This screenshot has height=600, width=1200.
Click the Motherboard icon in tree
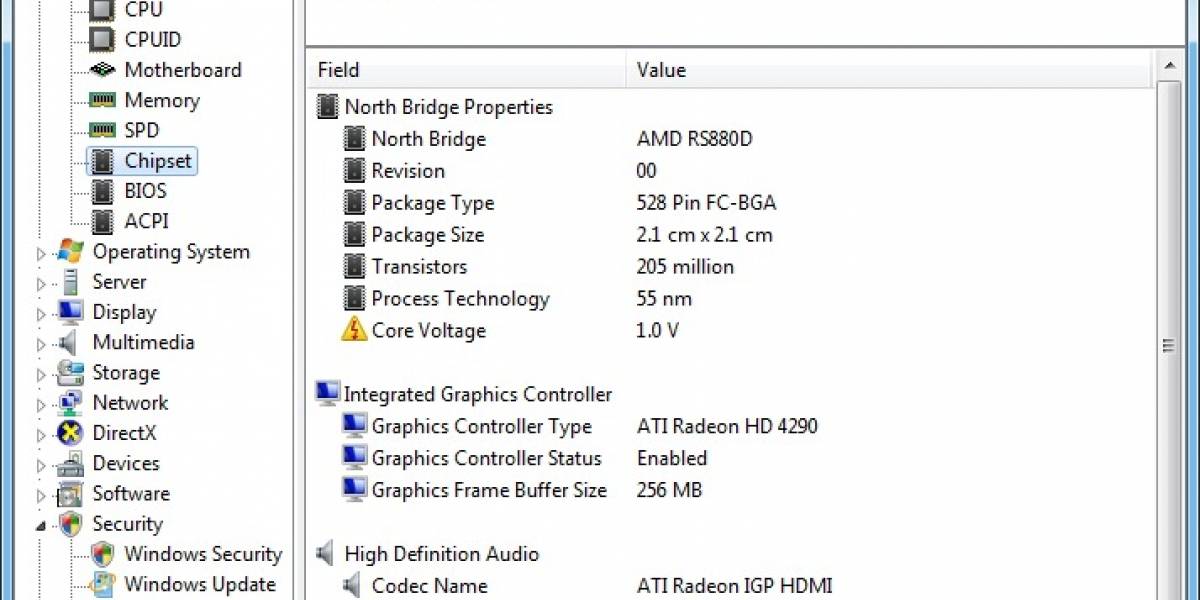pyautogui.click(x=102, y=70)
